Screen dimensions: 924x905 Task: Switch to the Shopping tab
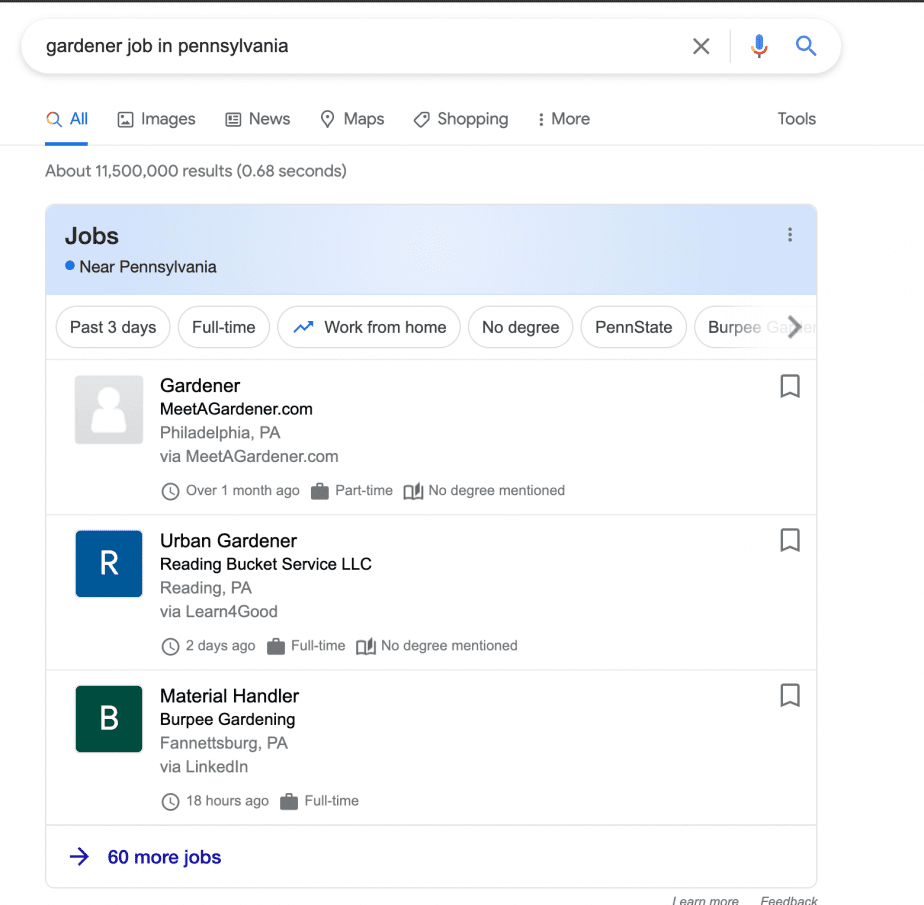click(x=461, y=119)
